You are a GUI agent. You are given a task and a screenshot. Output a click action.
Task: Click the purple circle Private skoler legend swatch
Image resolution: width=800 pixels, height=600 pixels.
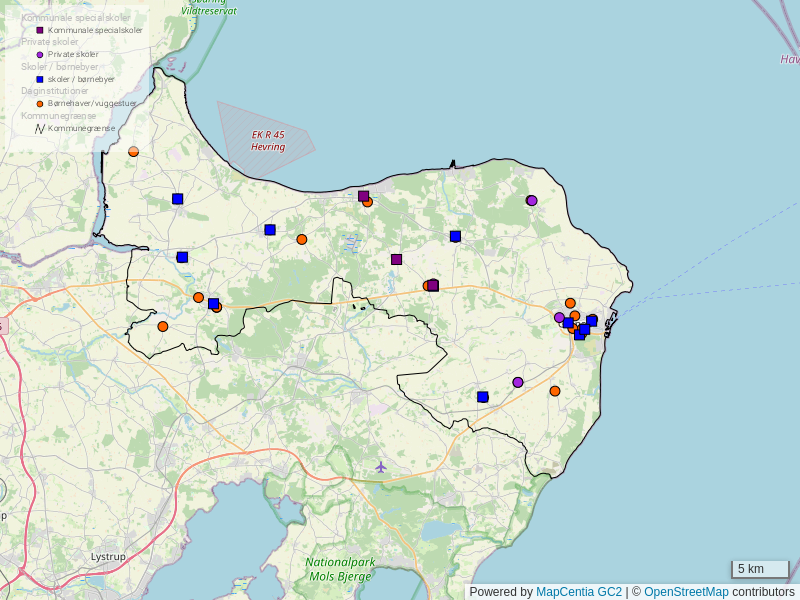pos(40,54)
